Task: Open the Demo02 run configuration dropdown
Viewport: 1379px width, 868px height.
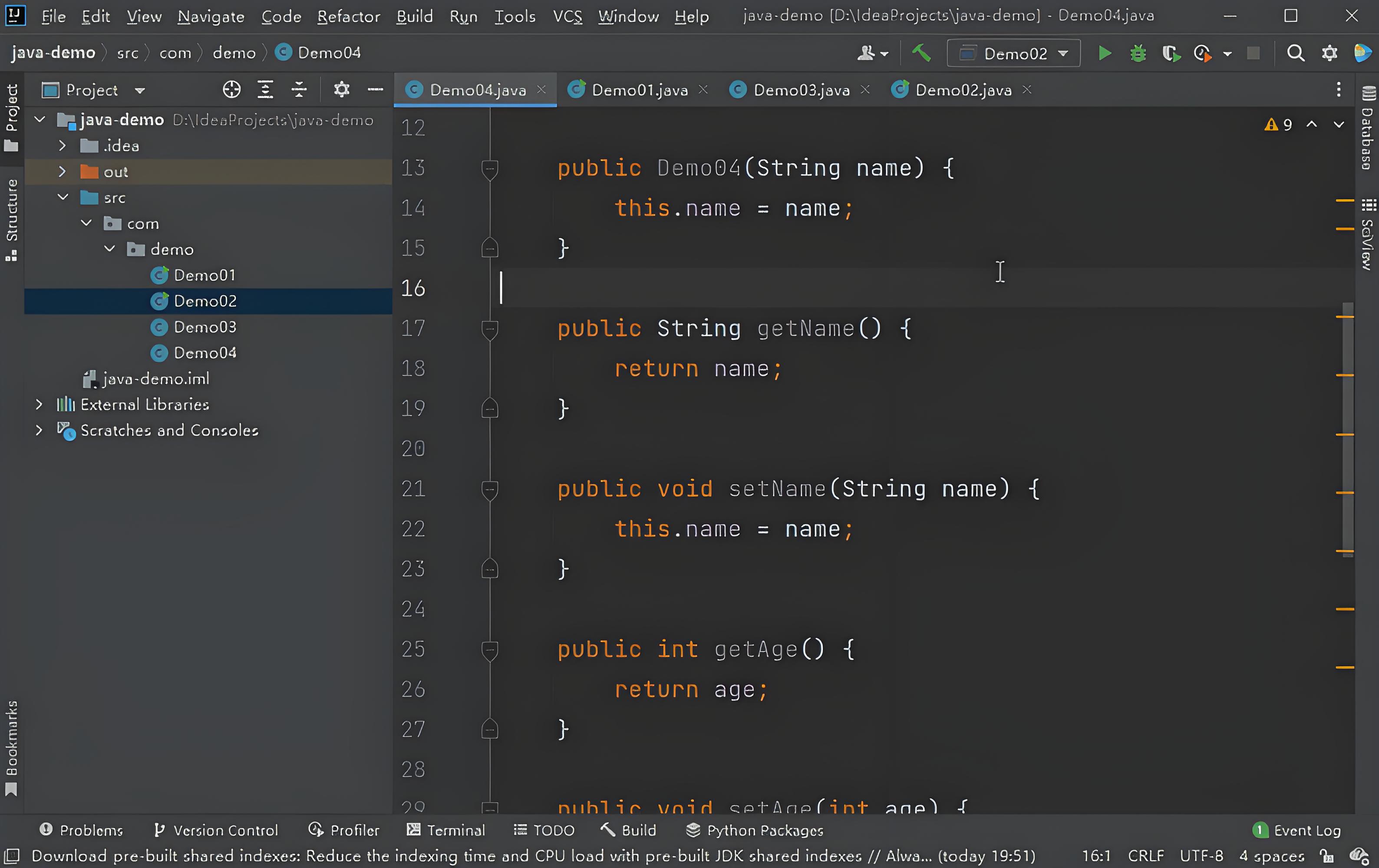Action: pyautogui.click(x=1013, y=53)
